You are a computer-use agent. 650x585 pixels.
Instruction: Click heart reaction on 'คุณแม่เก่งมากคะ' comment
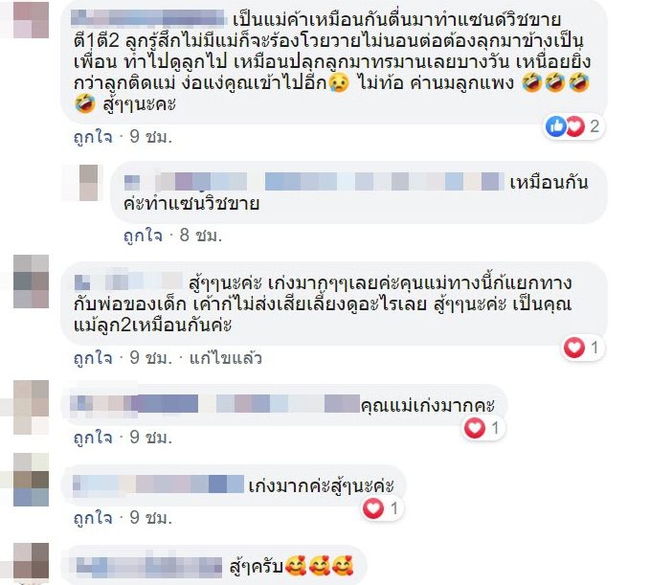(474, 427)
